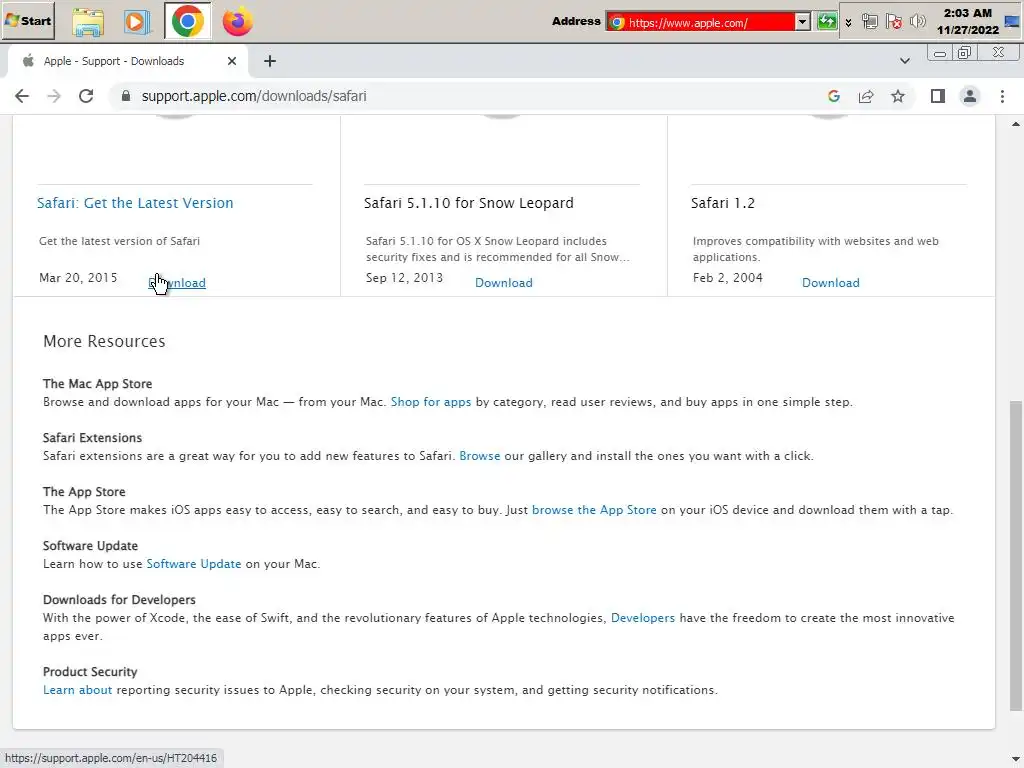The width and height of the screenshot is (1024, 768).
Task: Download Safari 1.2
Action: coord(831,283)
